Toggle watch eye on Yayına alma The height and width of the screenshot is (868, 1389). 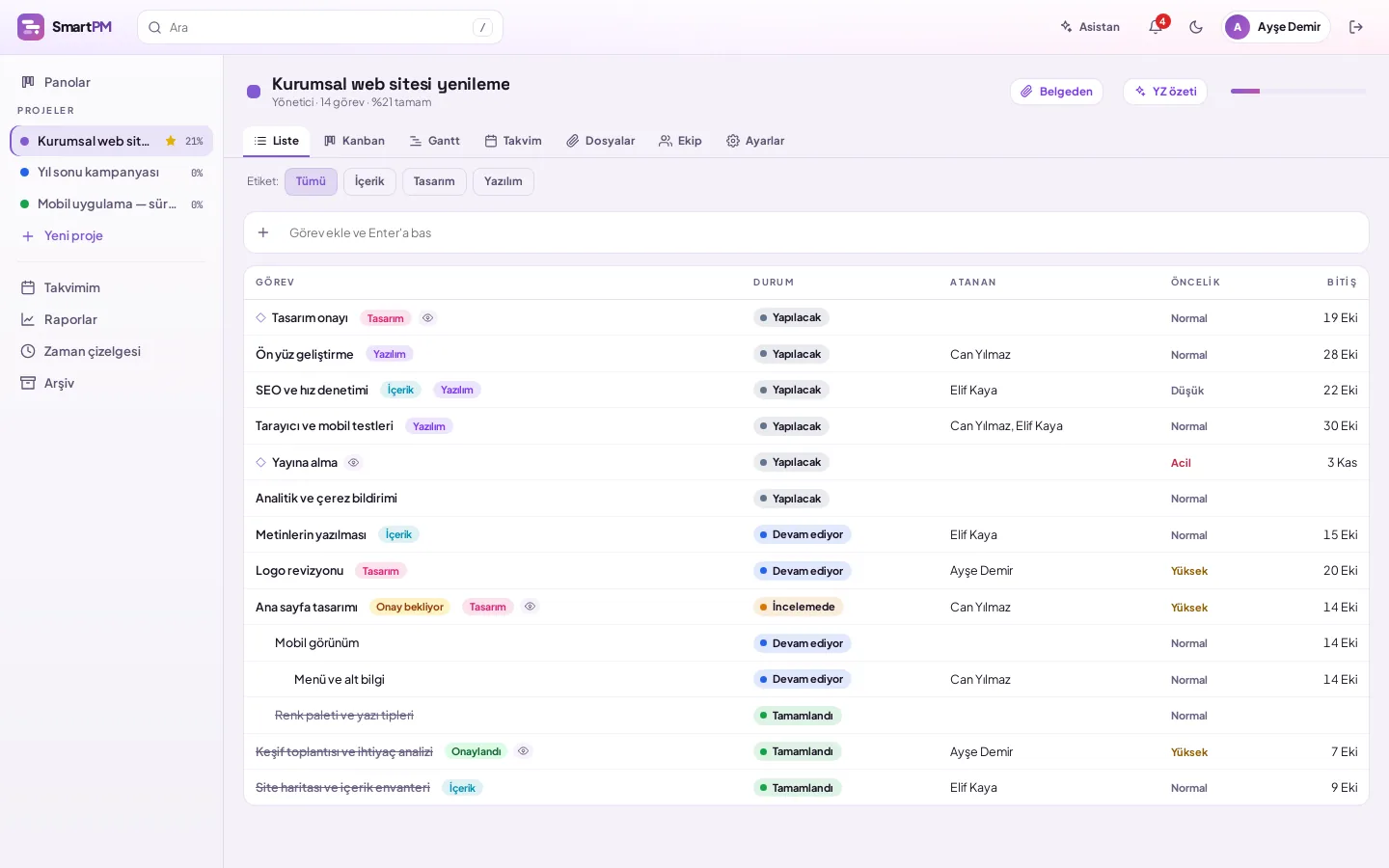(354, 463)
